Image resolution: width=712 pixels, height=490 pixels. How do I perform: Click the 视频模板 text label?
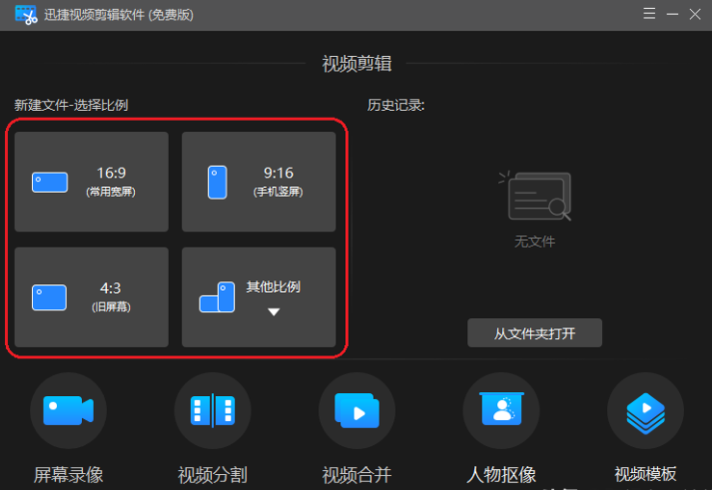[645, 474]
